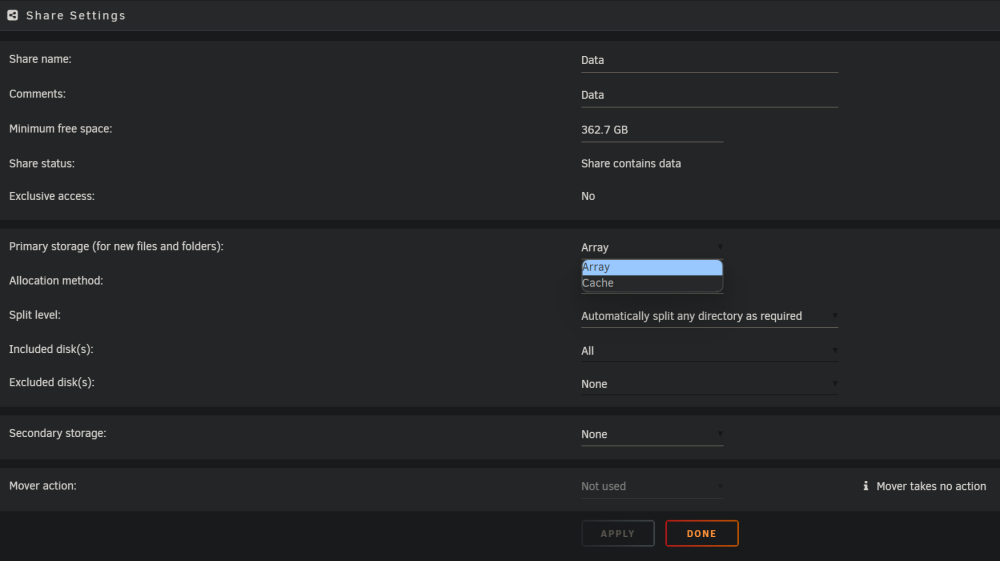Viewport: 1000px width, 561px height.
Task: Click the 'Minimum free space:' label
Action: (61, 129)
